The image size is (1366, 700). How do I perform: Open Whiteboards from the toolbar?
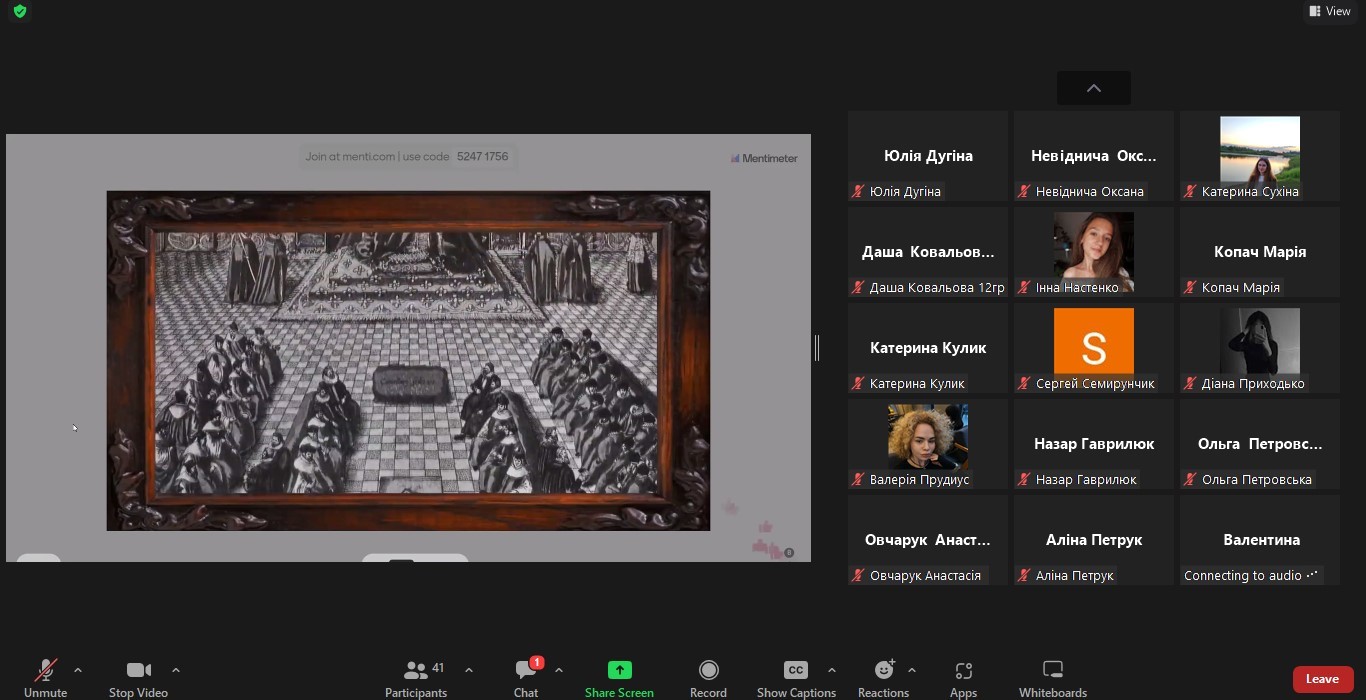(x=1052, y=678)
